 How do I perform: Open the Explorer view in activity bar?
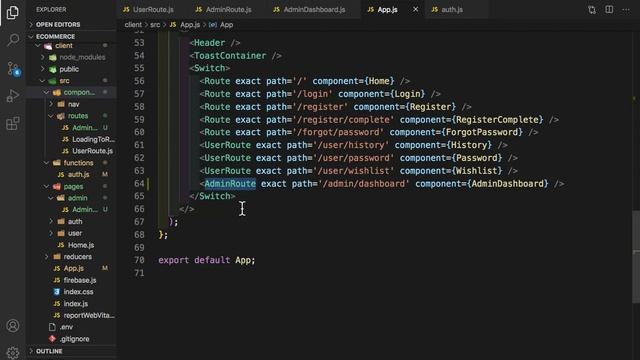pyautogui.click(x=13, y=13)
